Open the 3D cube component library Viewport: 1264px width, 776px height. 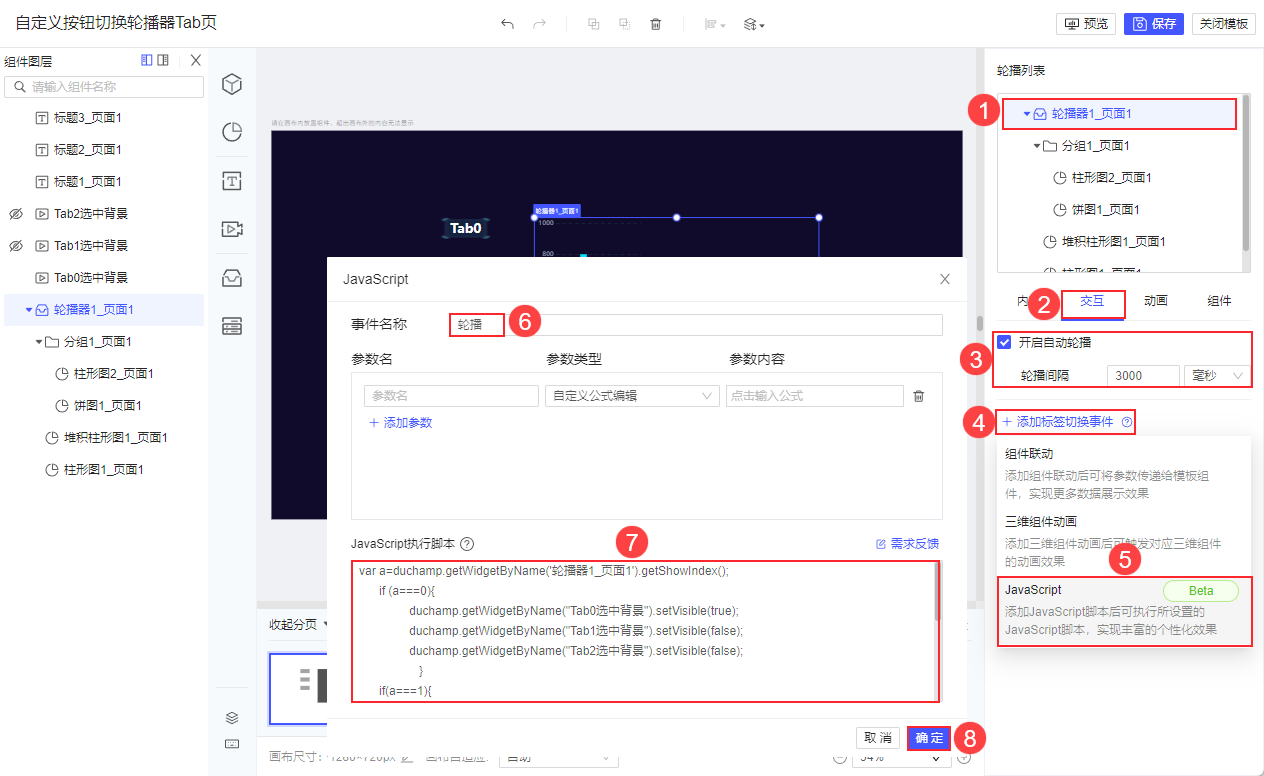pyautogui.click(x=232, y=84)
